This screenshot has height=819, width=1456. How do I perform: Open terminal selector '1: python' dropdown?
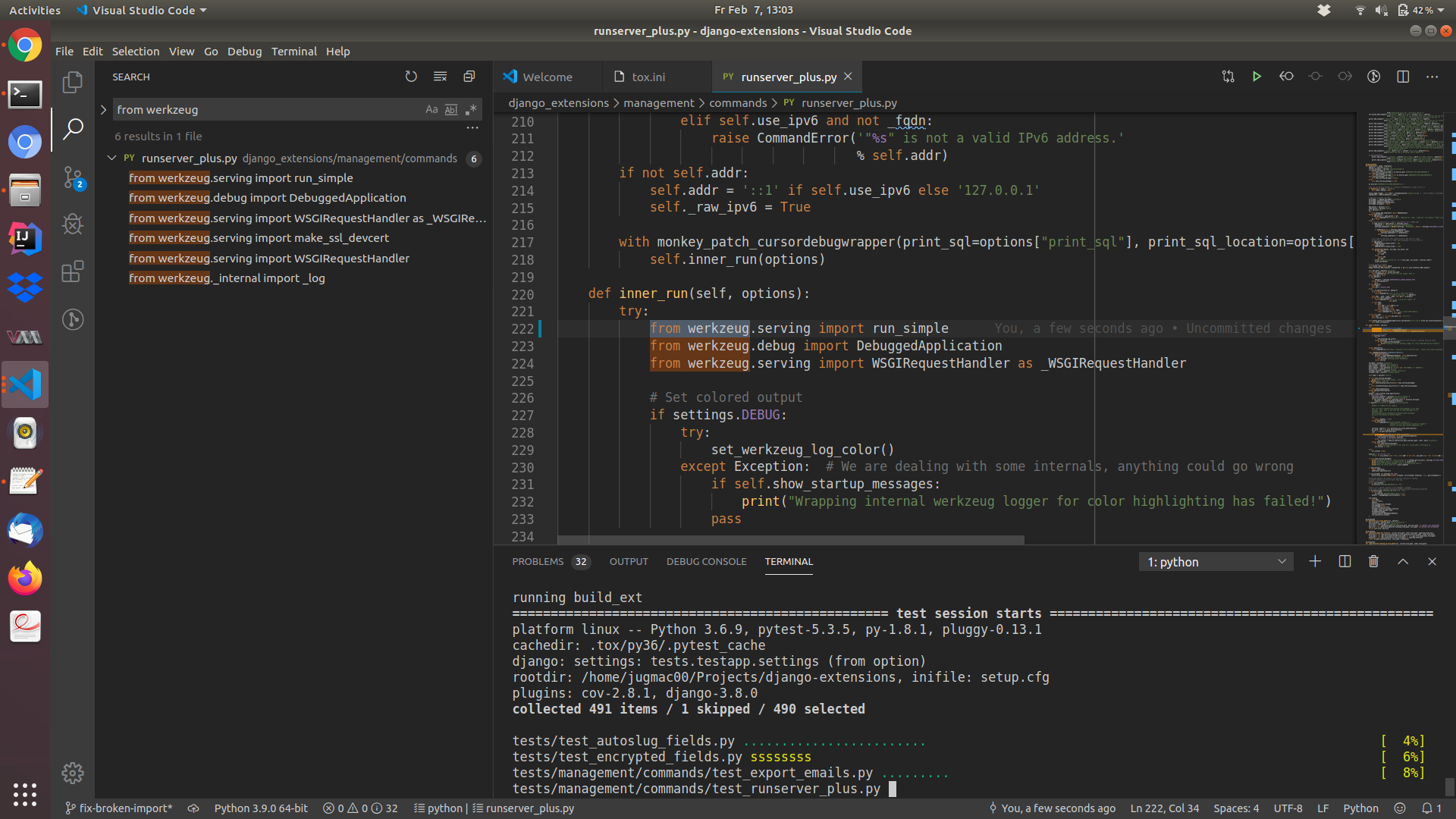(1216, 562)
